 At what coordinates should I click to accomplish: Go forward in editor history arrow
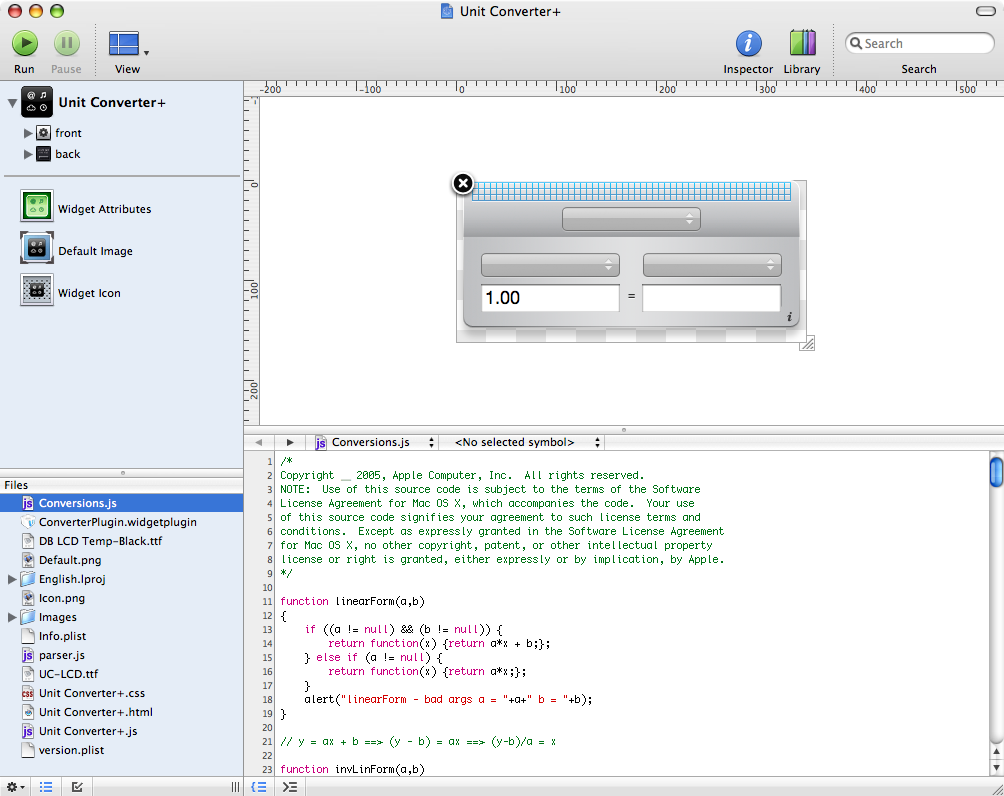pos(290,443)
